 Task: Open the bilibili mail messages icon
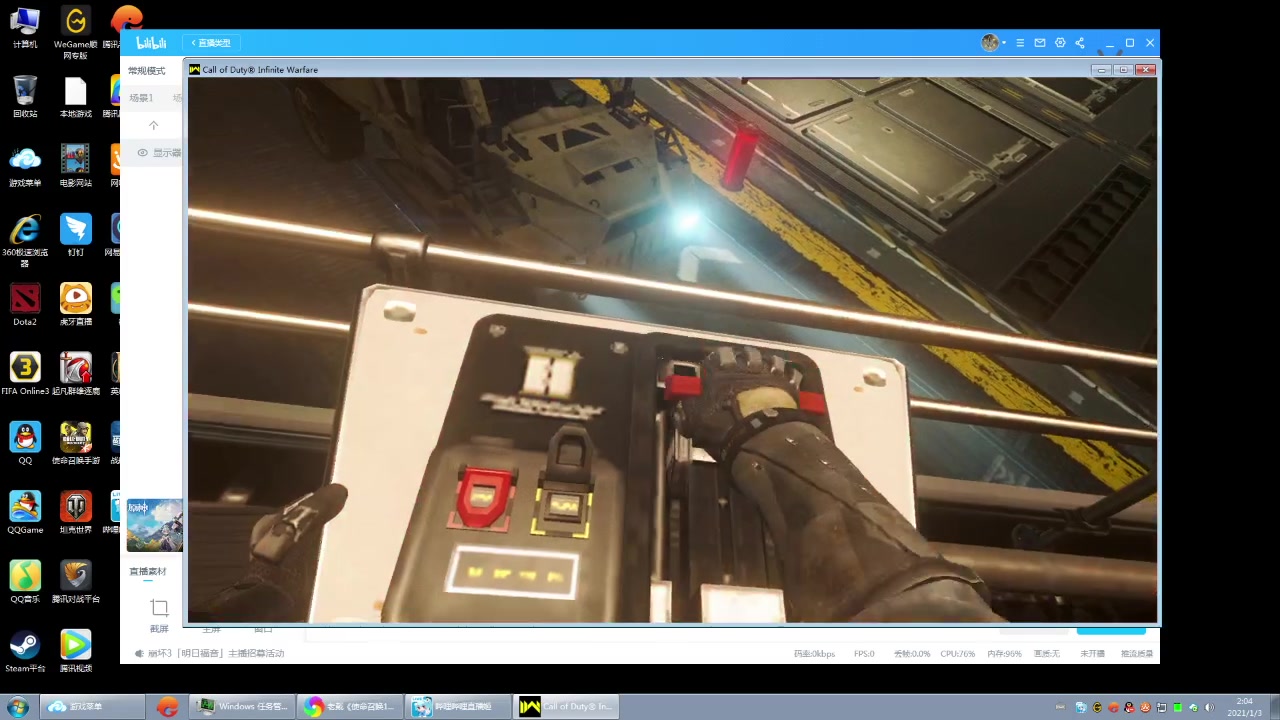tap(1040, 43)
